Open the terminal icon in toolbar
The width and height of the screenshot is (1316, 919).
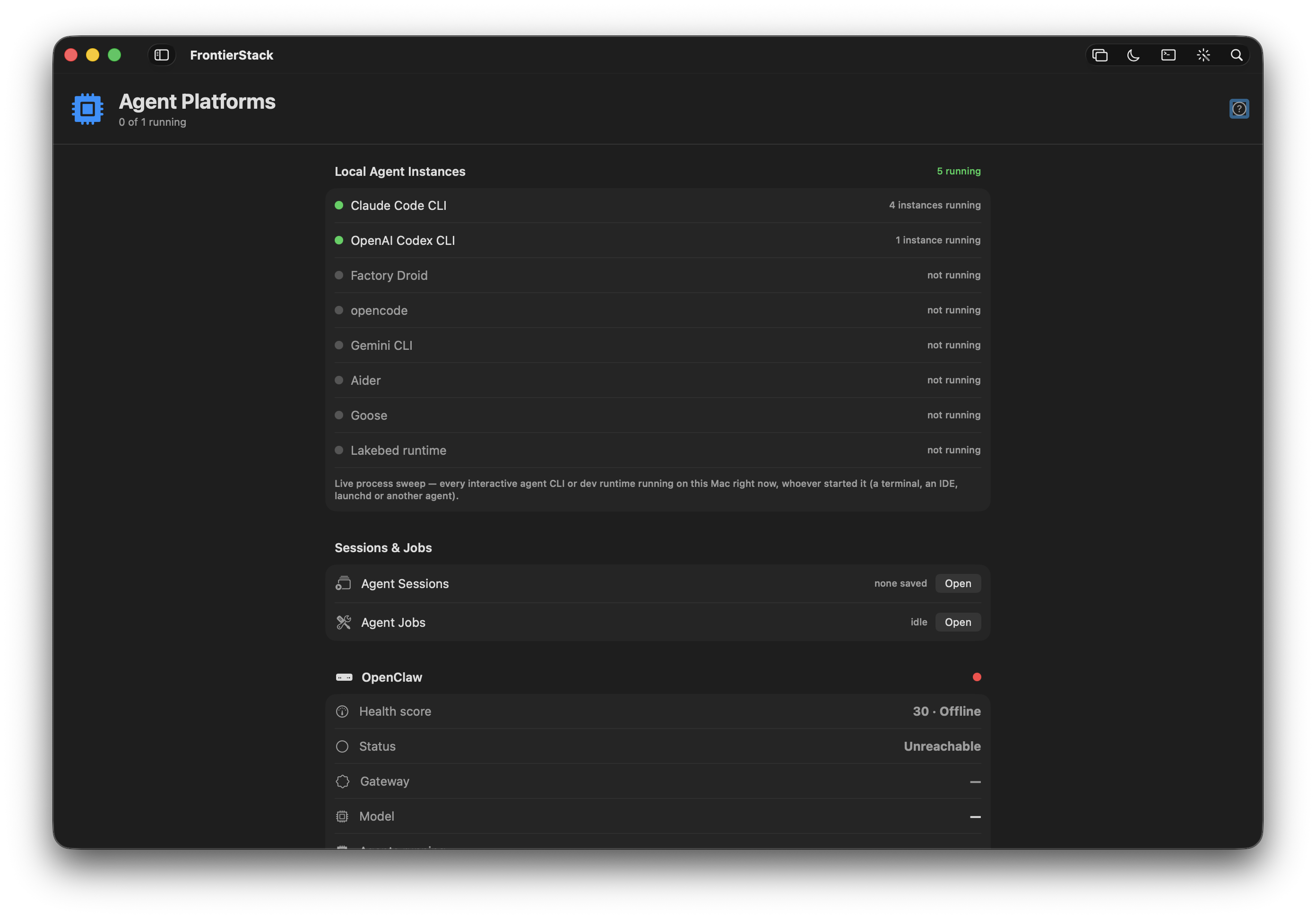click(1168, 55)
